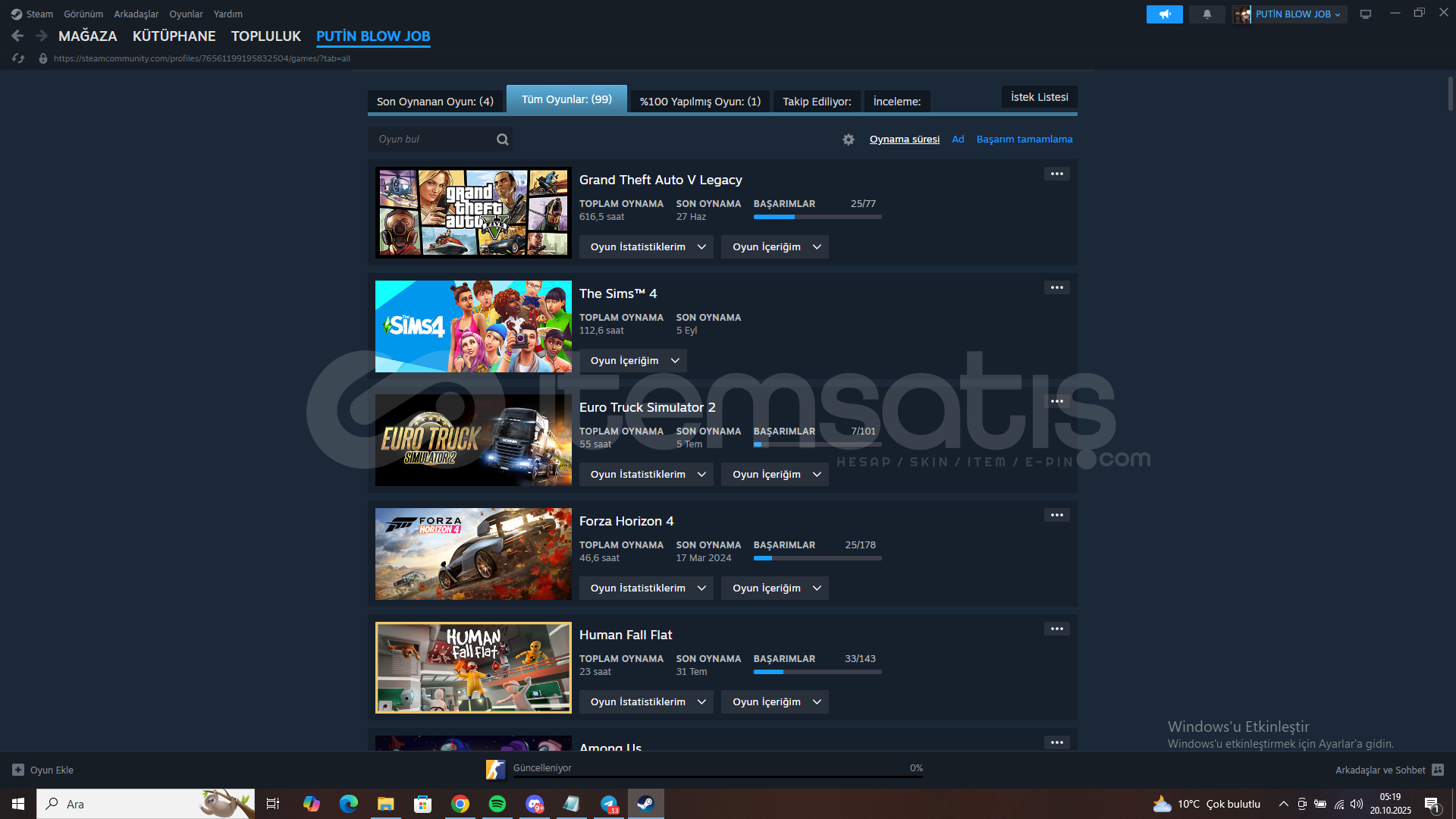Expand Oyun İçeriğim for Human Fall Flat

[774, 702]
